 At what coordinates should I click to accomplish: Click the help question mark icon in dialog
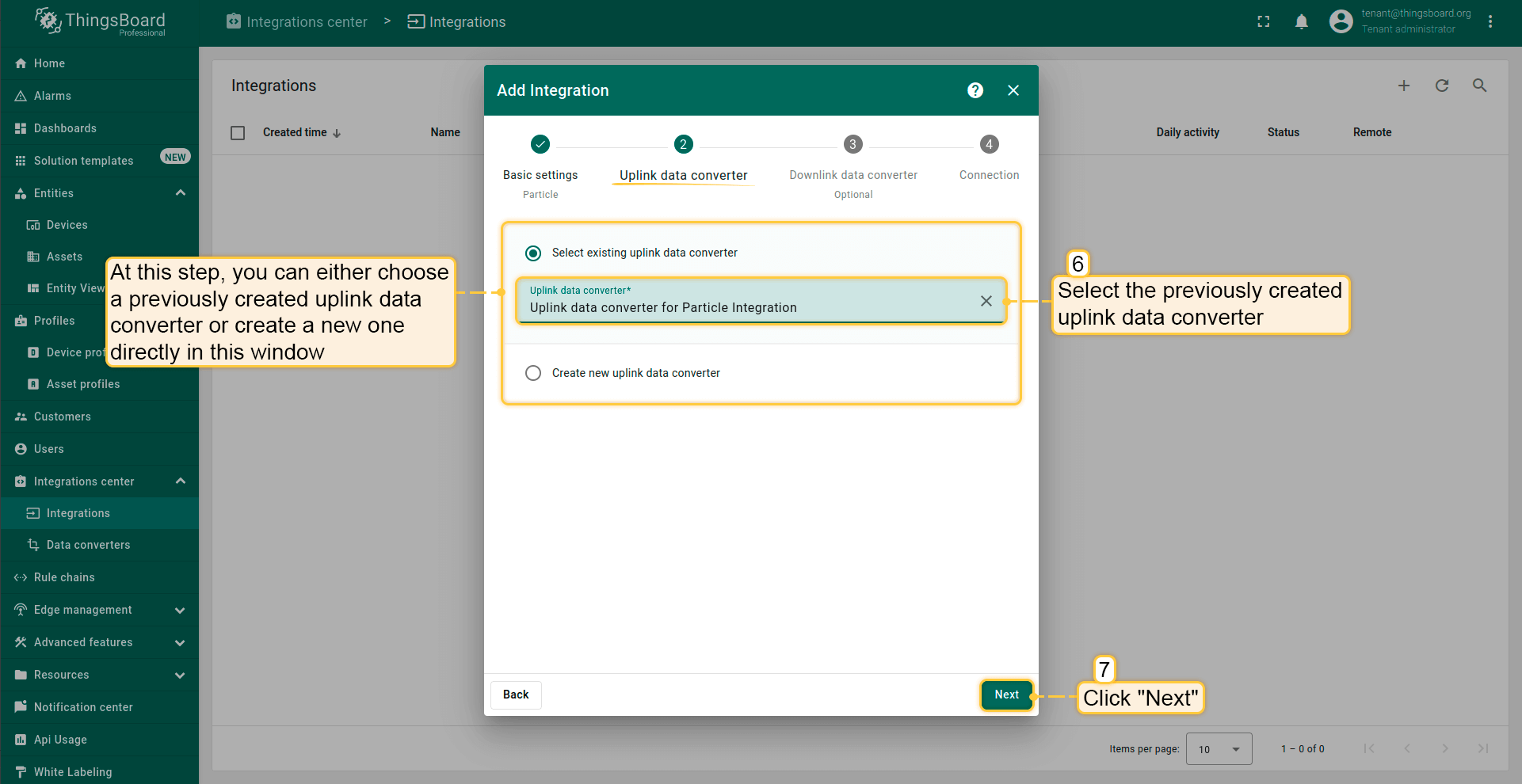[975, 90]
